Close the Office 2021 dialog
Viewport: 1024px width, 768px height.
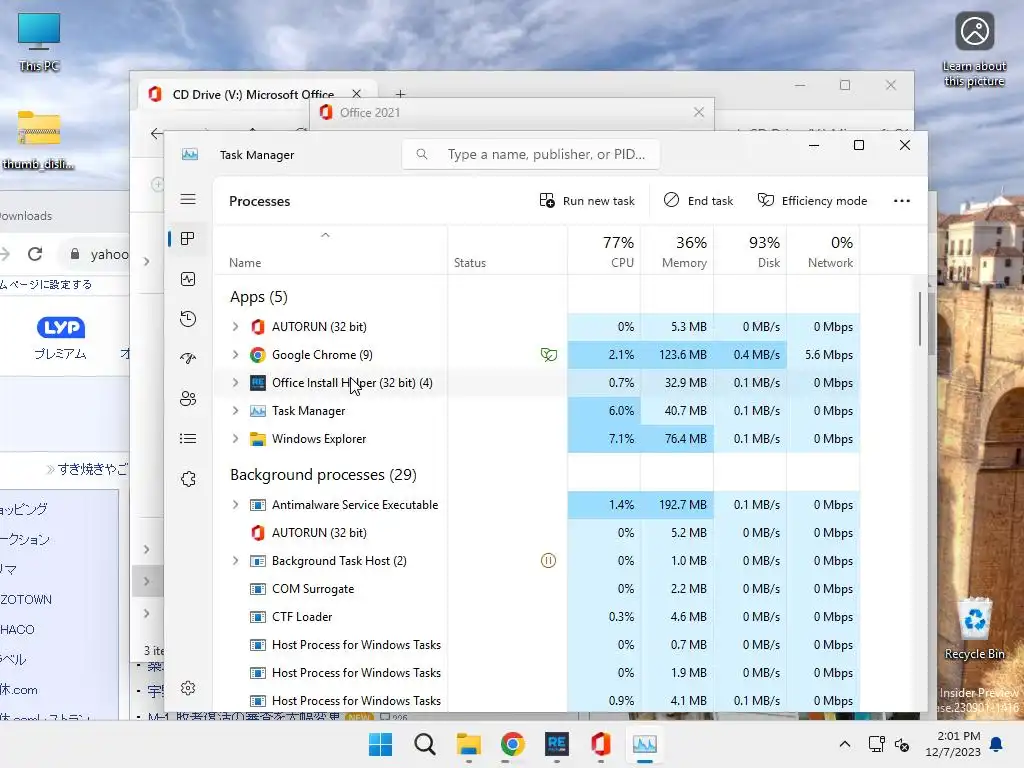pyautogui.click(x=699, y=112)
